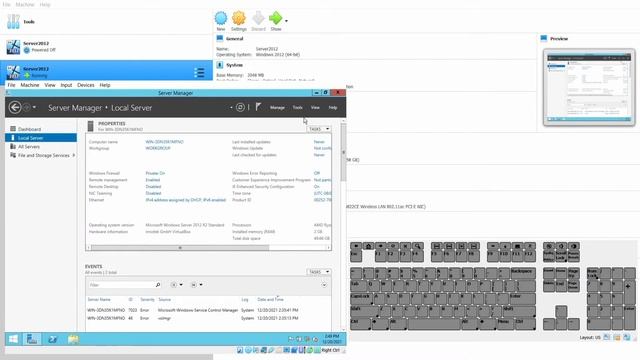Viewport: 640px width, 360px height.
Task: Click Server Manager forward arrow
Action: point(27,107)
